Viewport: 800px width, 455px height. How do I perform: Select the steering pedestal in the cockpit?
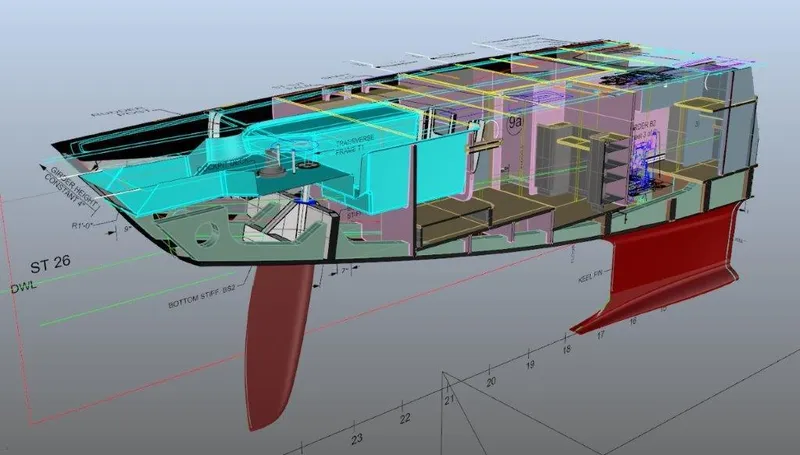point(273,164)
